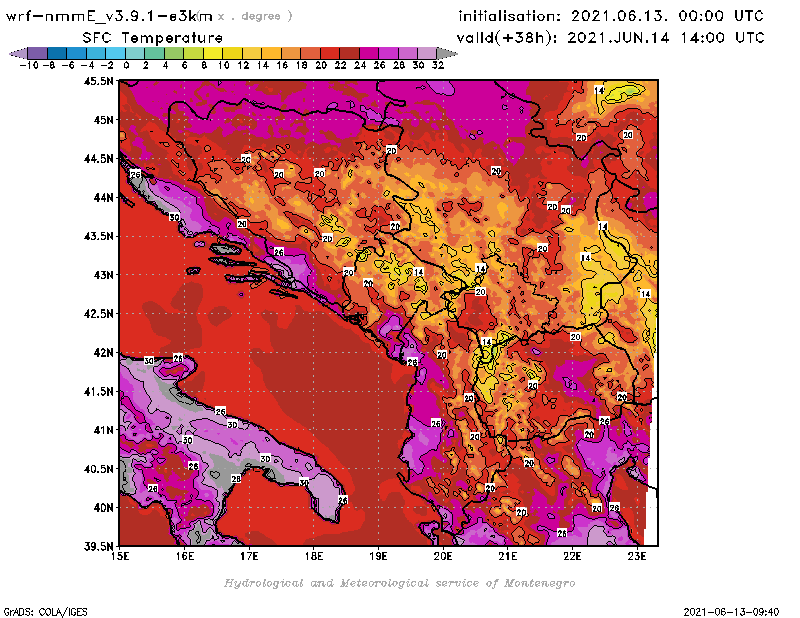The width and height of the screenshot is (800, 618).
Task: Click the '44.5N' latitude axis label
Action: pyautogui.click(x=98, y=159)
